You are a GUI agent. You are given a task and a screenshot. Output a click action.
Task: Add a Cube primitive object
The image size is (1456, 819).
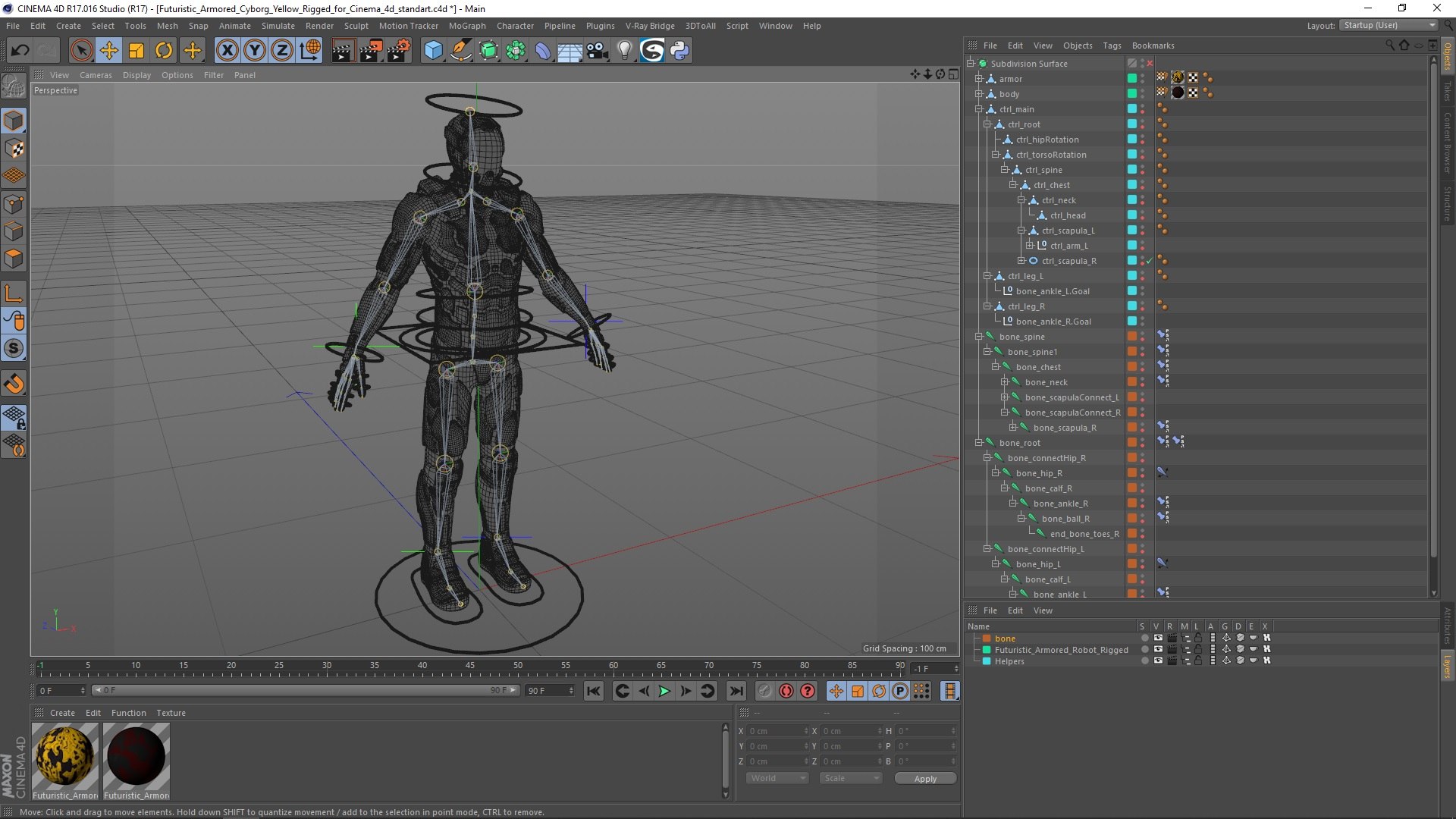[433, 51]
